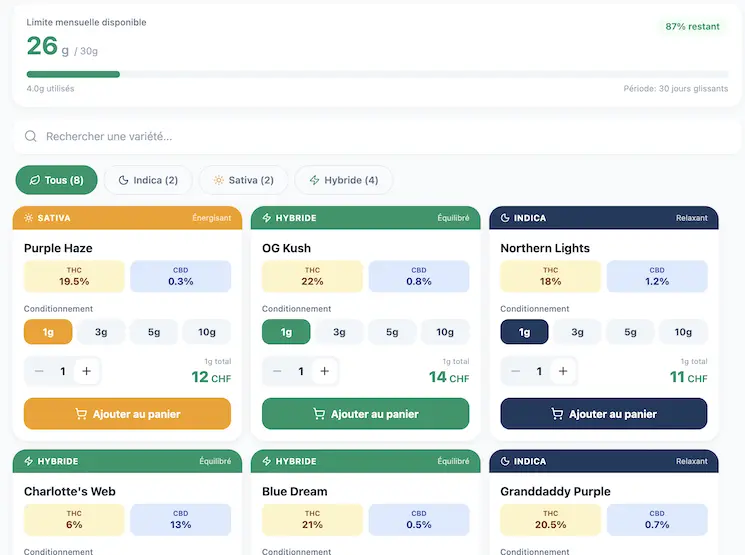
Task: Focus the Rechercher une variété search field
Action: tap(380, 136)
